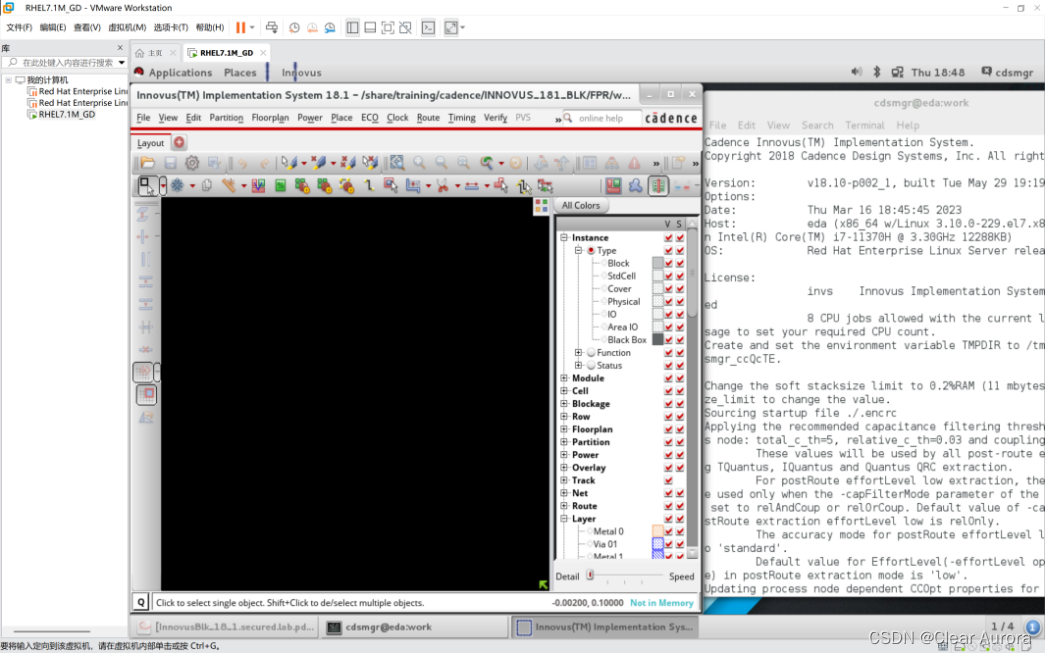Click the VMware snapshot clock icon
Viewport: 1046px width, 654px height.
pyautogui.click(x=294, y=27)
